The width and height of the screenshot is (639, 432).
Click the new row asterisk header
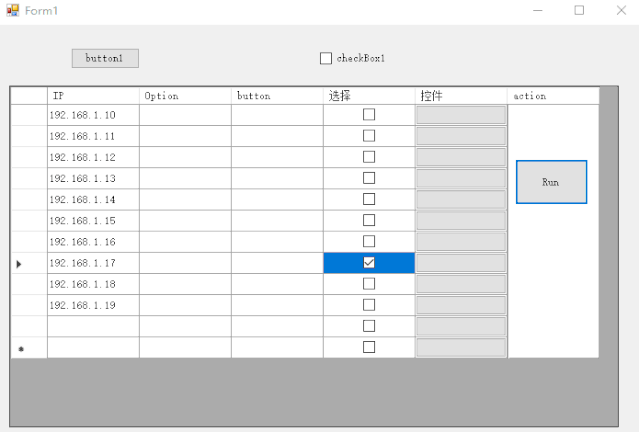[20, 349]
